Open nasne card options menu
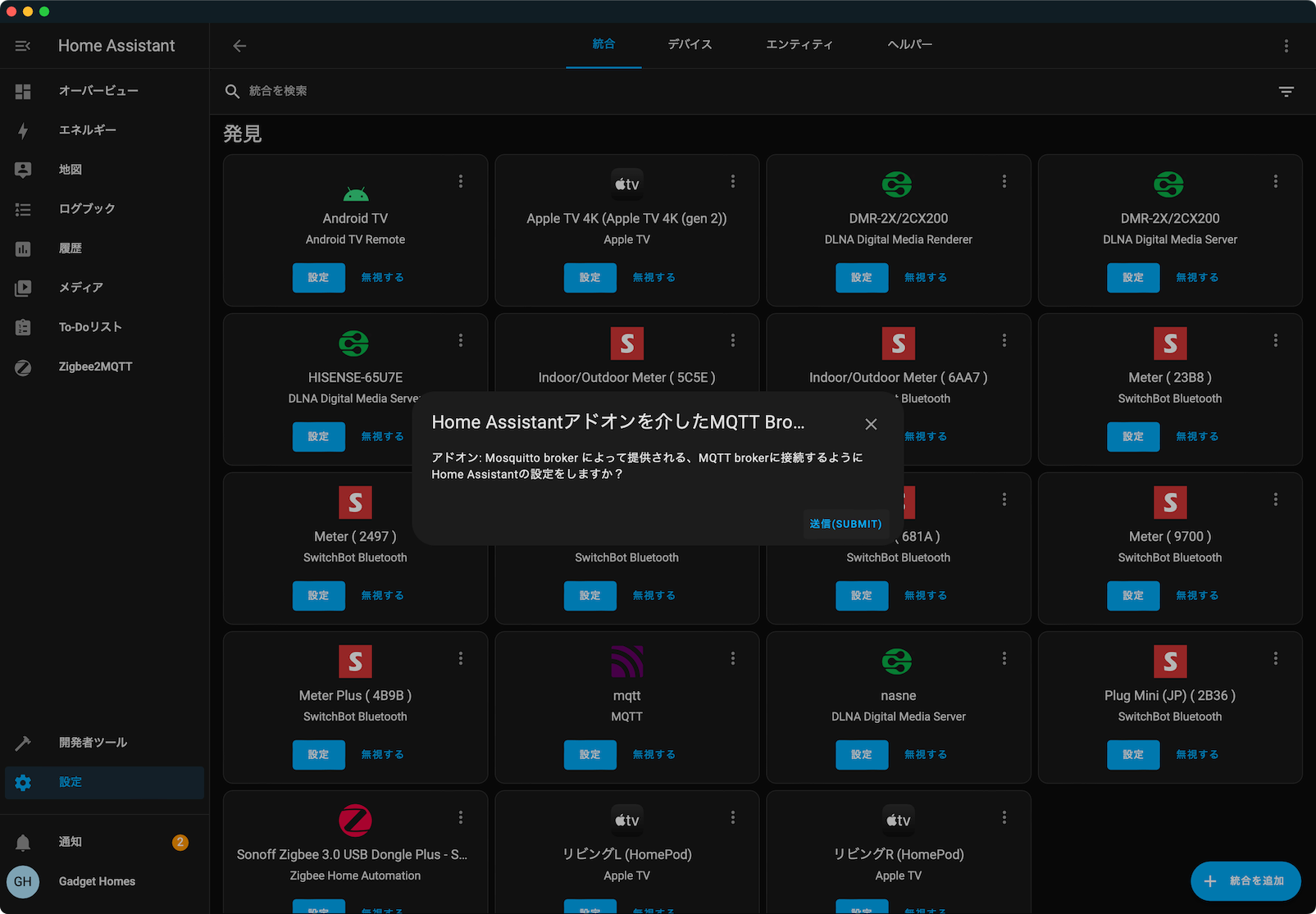Screen dimensions: 1316x914 tap(1004, 658)
